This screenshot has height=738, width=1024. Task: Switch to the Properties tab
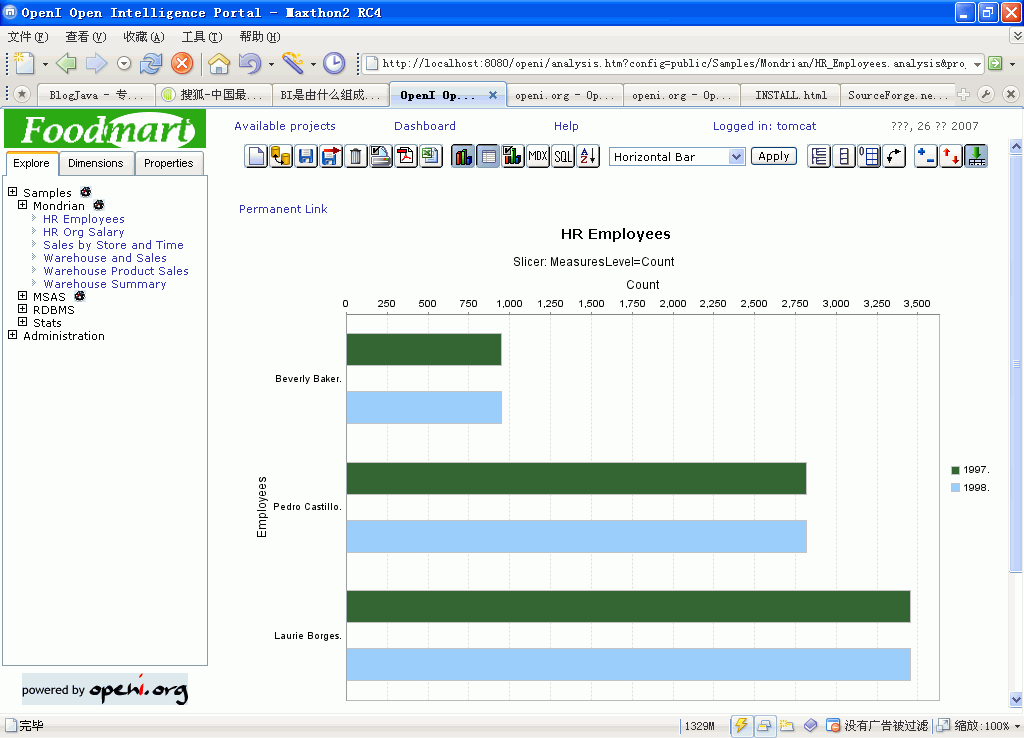(x=168, y=163)
